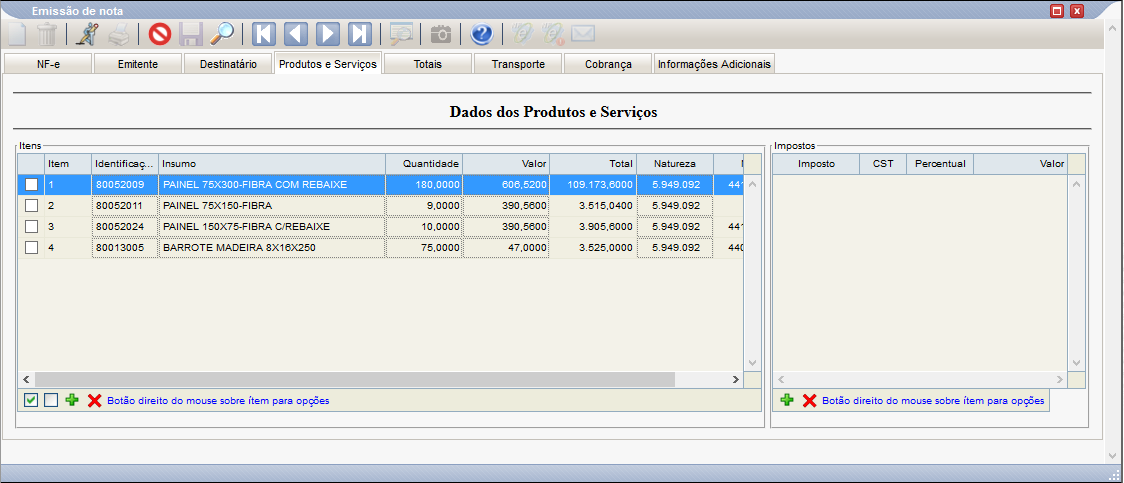Go to previous record arrow

point(296,34)
